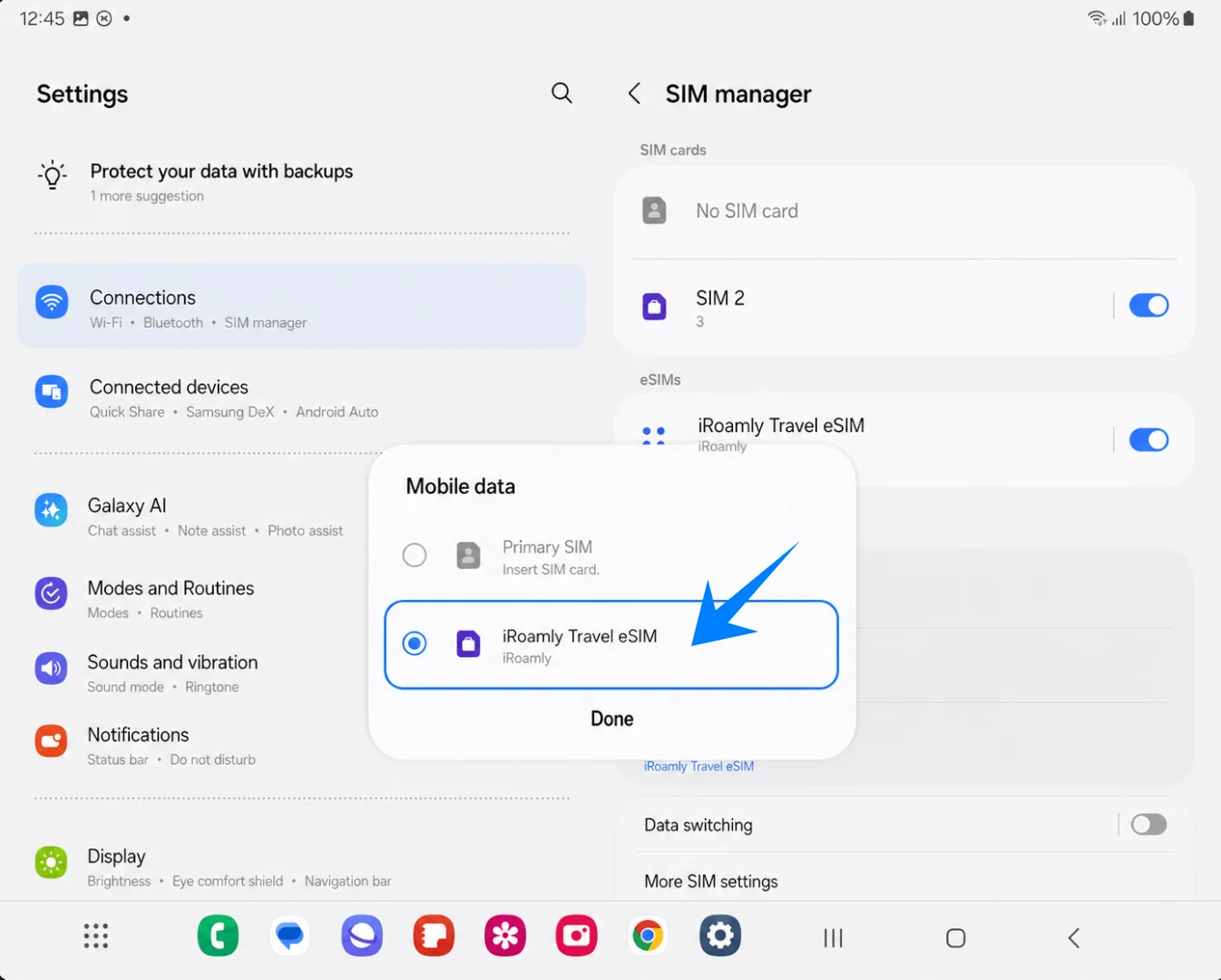Image resolution: width=1221 pixels, height=980 pixels.
Task: Launch the Messages app from taskbar
Action: click(x=290, y=936)
